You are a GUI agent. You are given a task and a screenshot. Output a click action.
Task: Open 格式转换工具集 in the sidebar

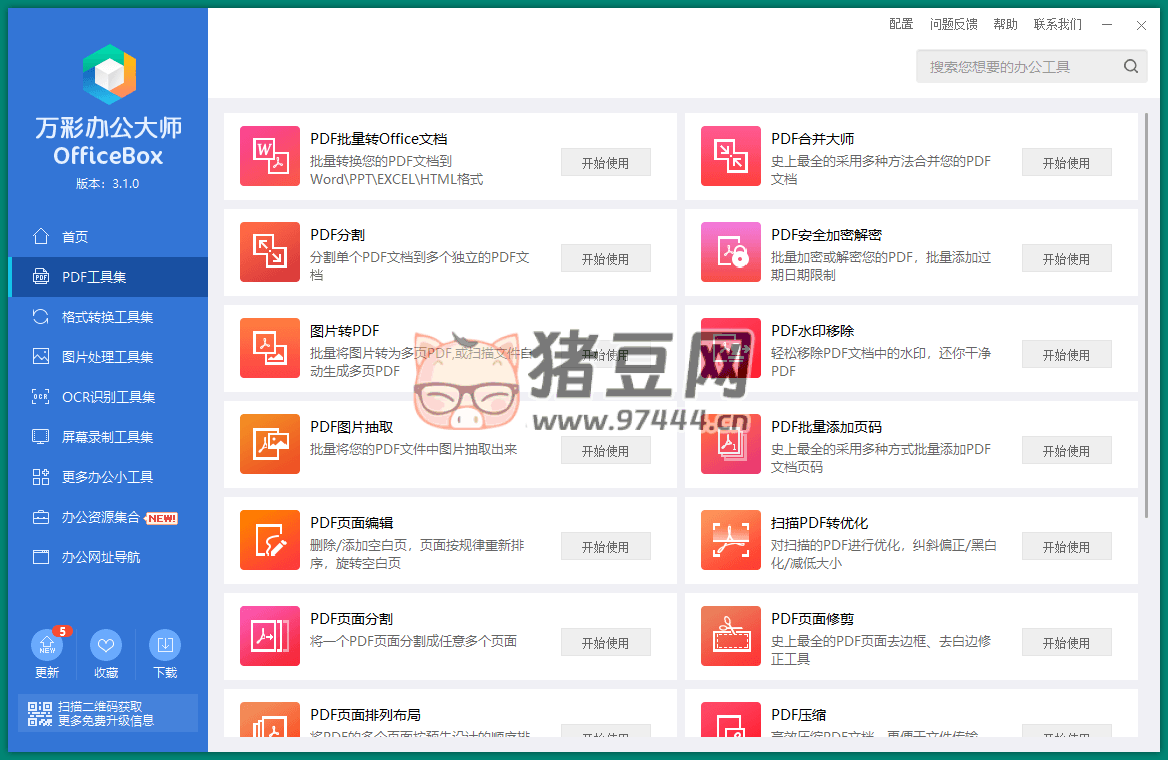click(107, 317)
